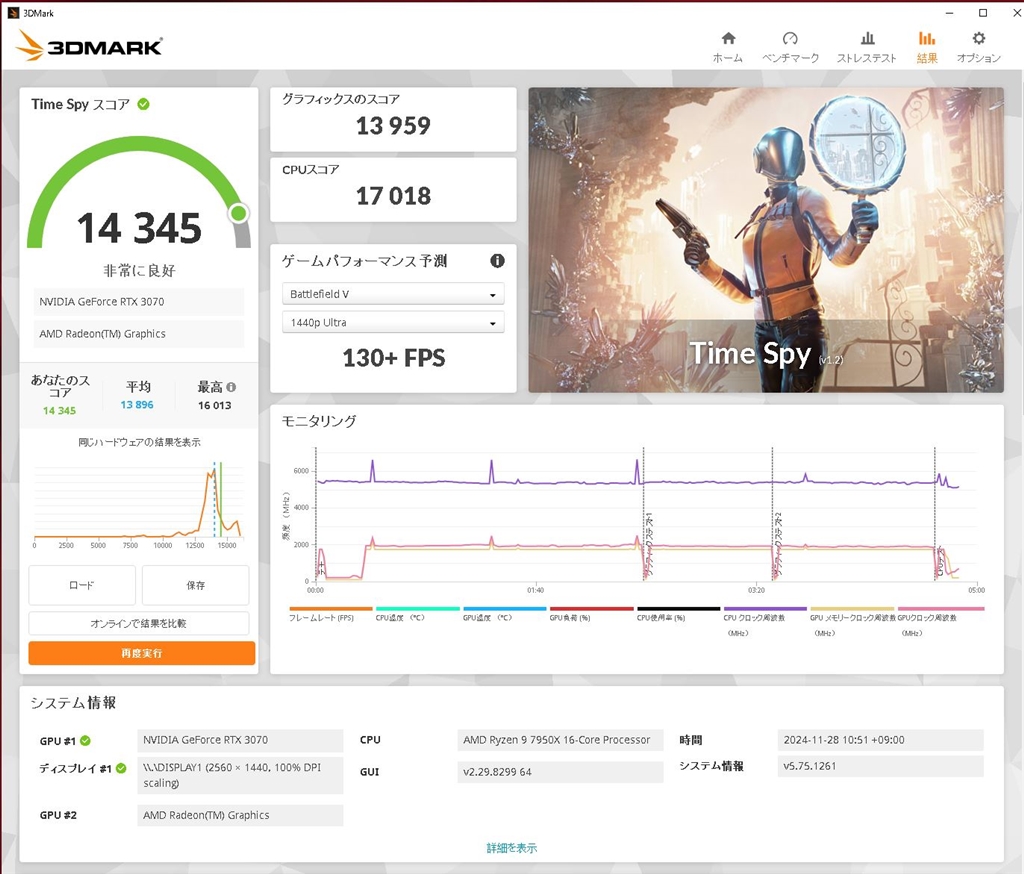Open 詳細を表示 link
1024x874 pixels.
pyautogui.click(x=511, y=848)
